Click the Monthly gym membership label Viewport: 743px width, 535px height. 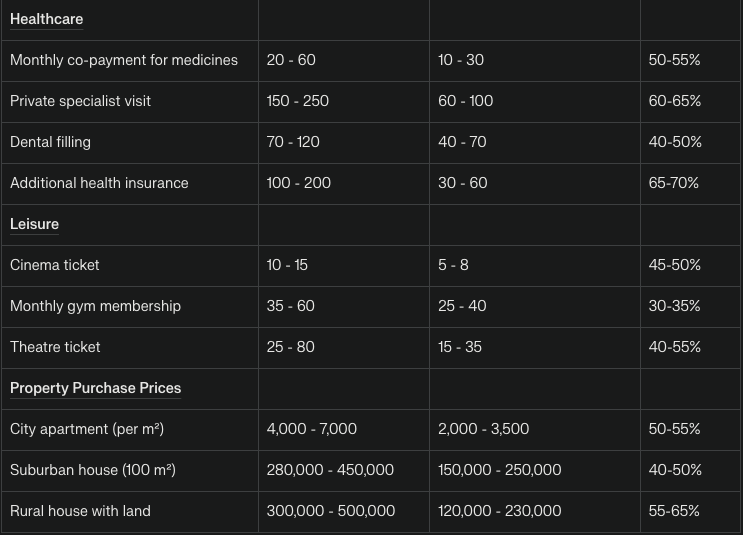click(x=96, y=306)
